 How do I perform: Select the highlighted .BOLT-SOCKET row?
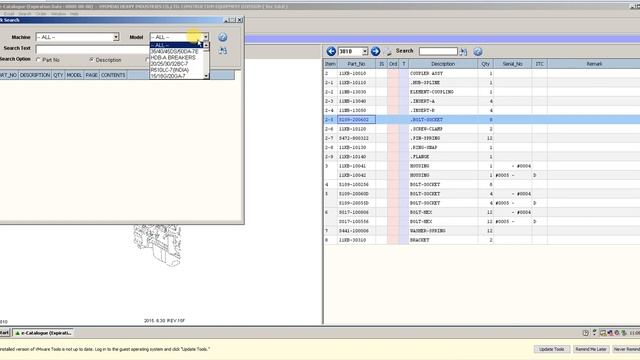[x=482, y=120]
